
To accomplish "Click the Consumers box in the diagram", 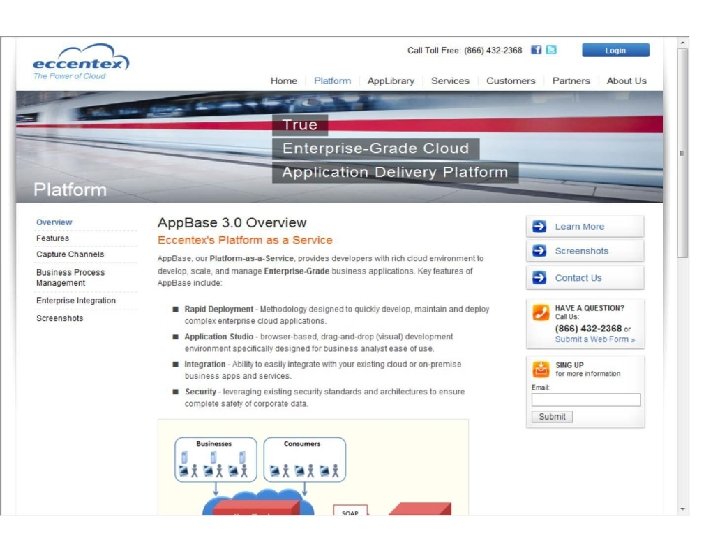I will pyautogui.click(x=304, y=459).
